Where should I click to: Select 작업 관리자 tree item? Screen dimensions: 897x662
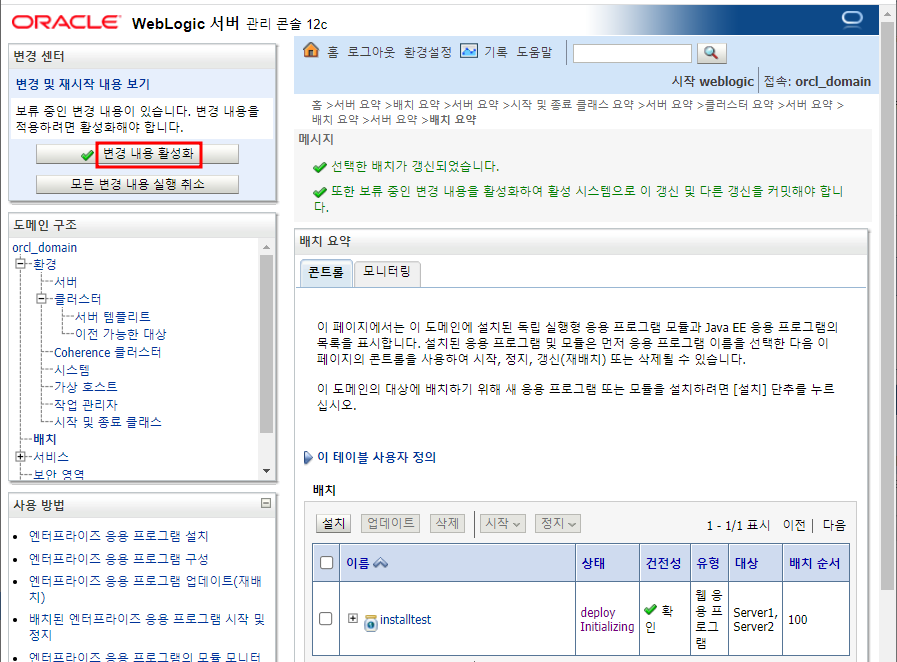pyautogui.click(x=86, y=405)
